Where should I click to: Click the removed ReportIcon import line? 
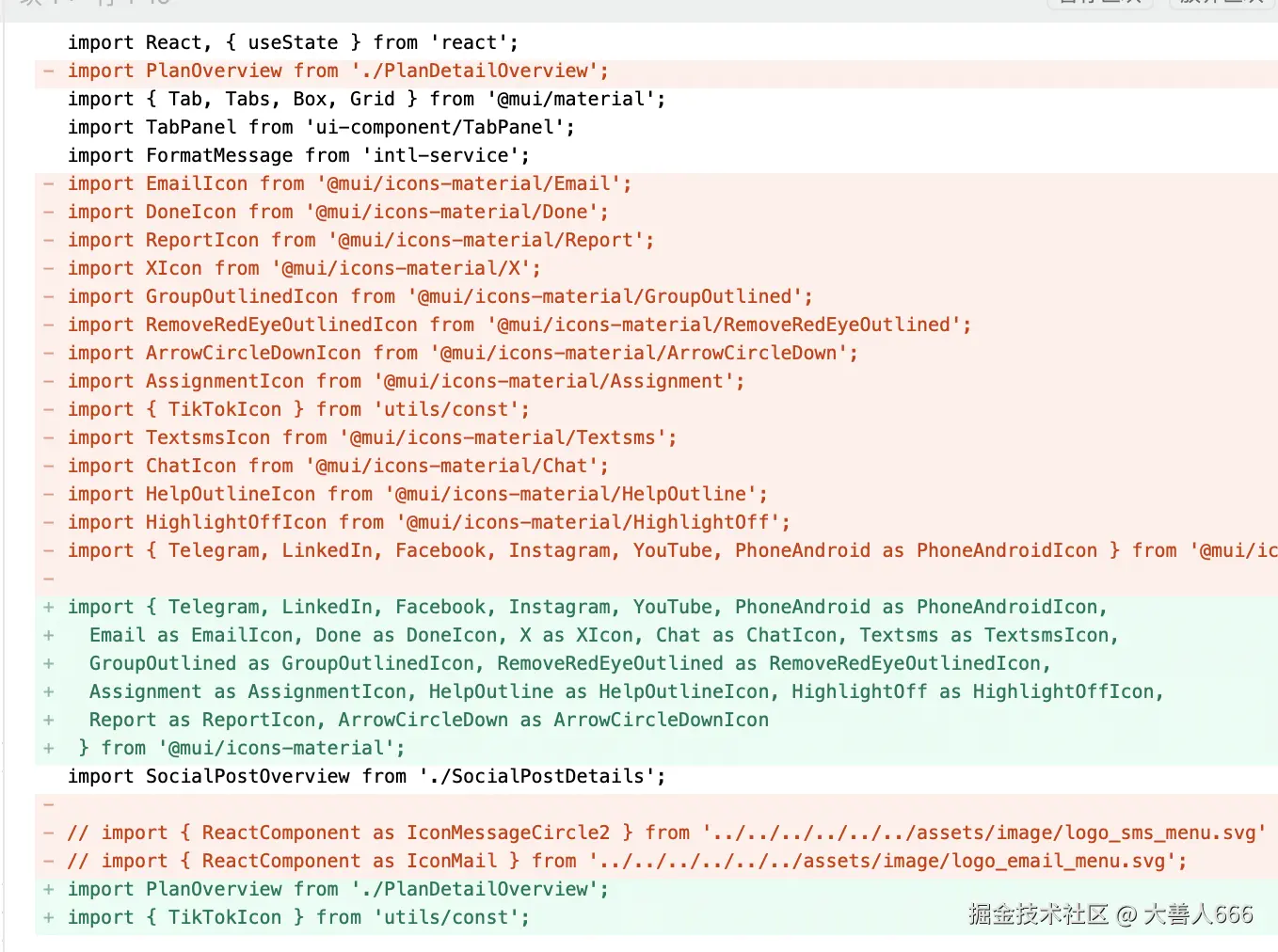359,240
